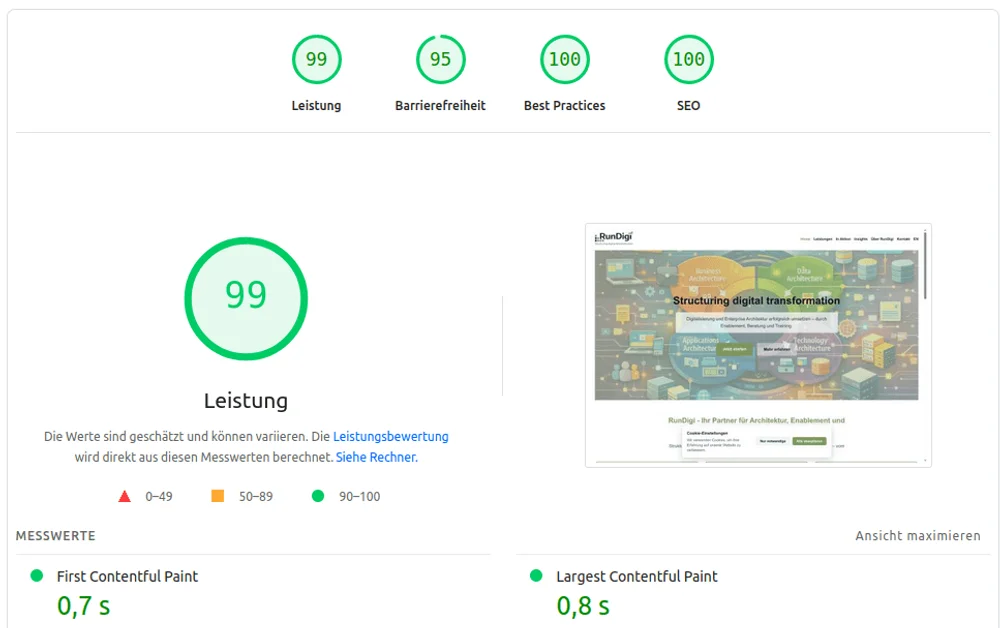Select the SEO label in the summary bar
The image size is (1000, 628).
[688, 105]
